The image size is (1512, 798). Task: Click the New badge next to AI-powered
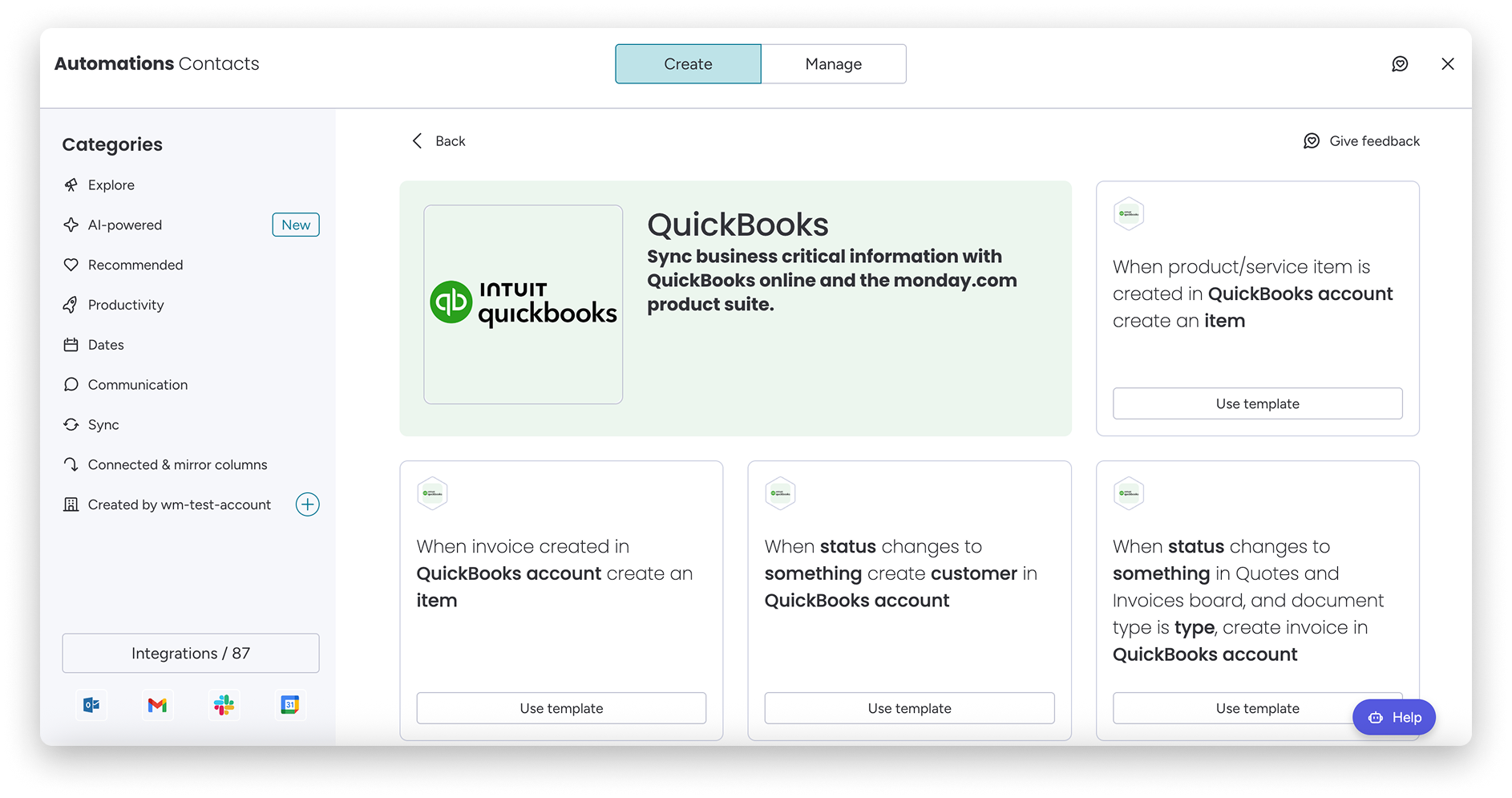(x=296, y=225)
